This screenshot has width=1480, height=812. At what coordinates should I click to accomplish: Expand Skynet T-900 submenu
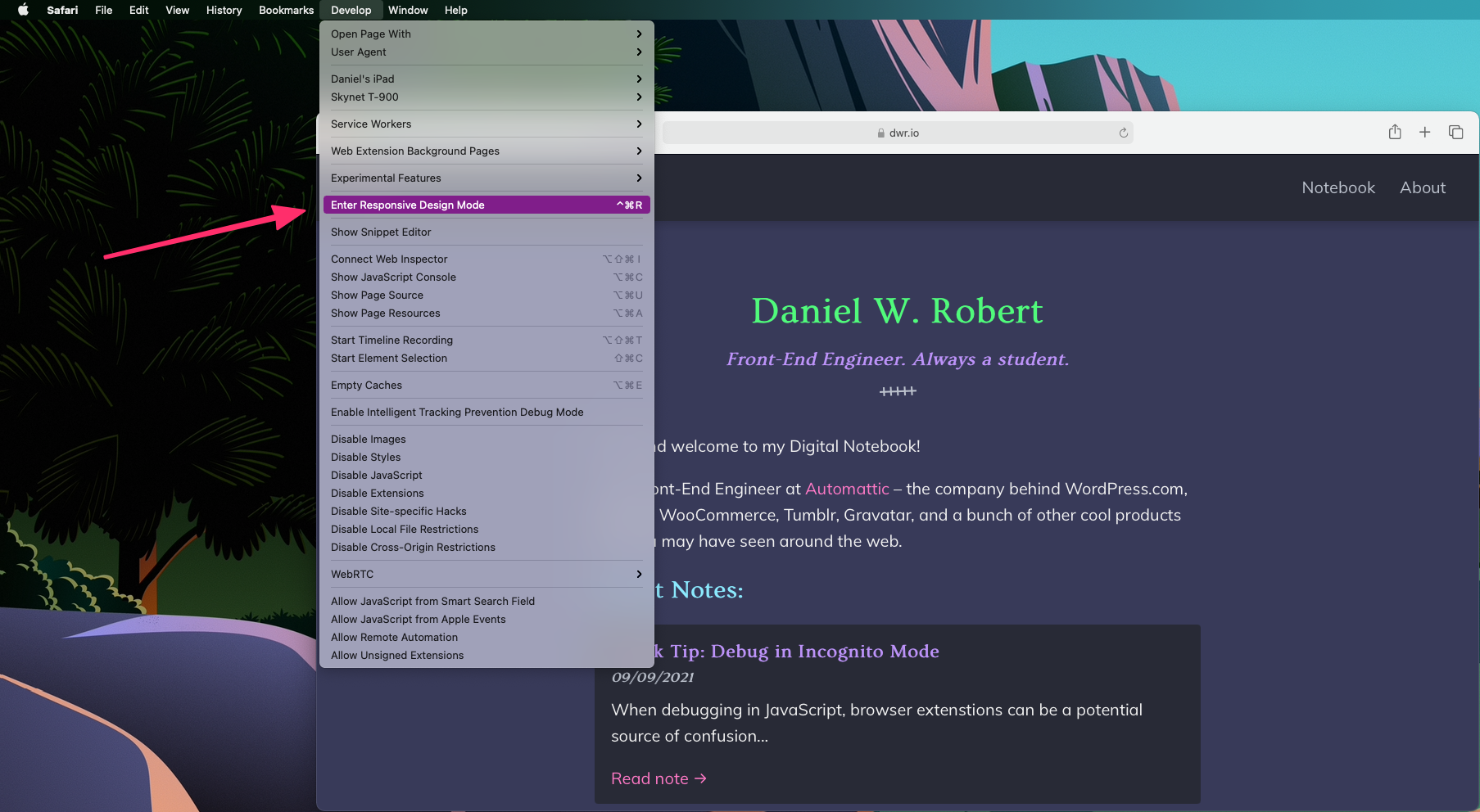click(x=487, y=97)
